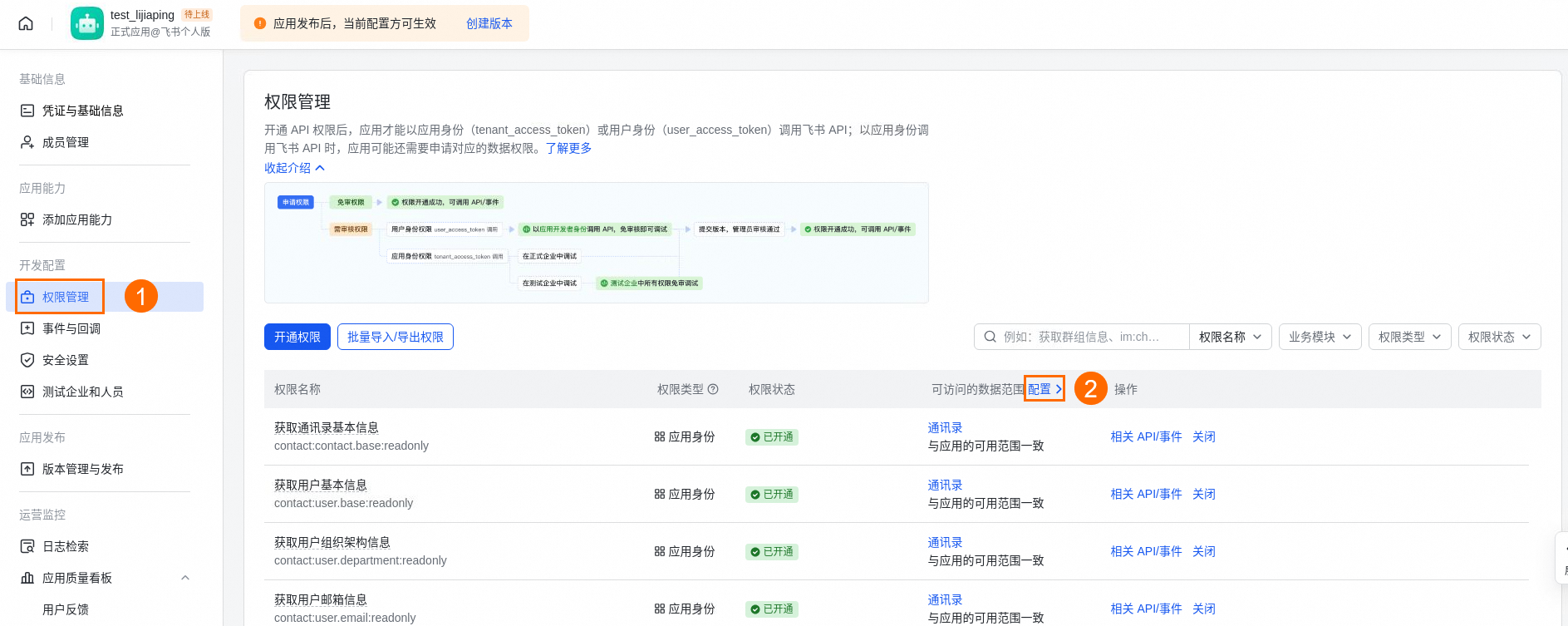Click the 应用质量看板 chart icon
The image size is (1568, 626).
click(x=27, y=578)
